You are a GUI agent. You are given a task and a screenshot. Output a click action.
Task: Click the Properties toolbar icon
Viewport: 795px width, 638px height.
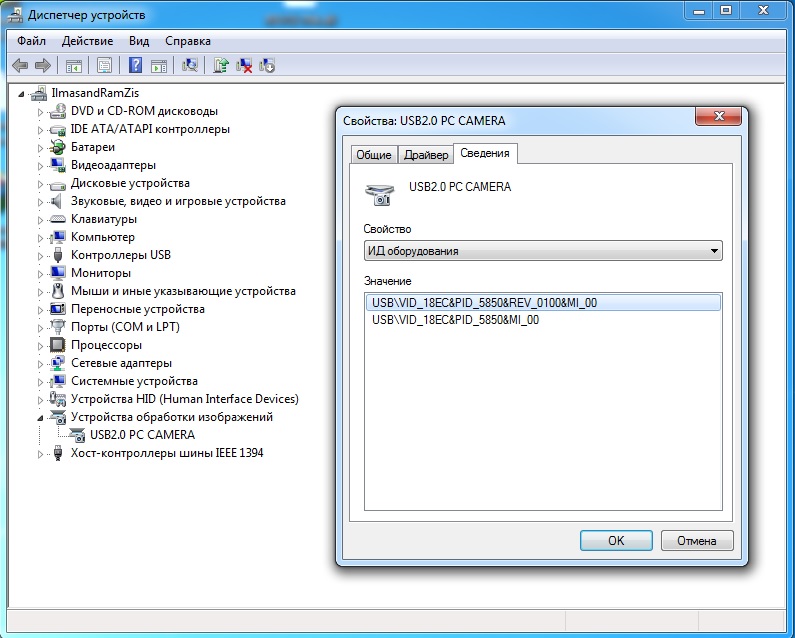click(x=104, y=66)
